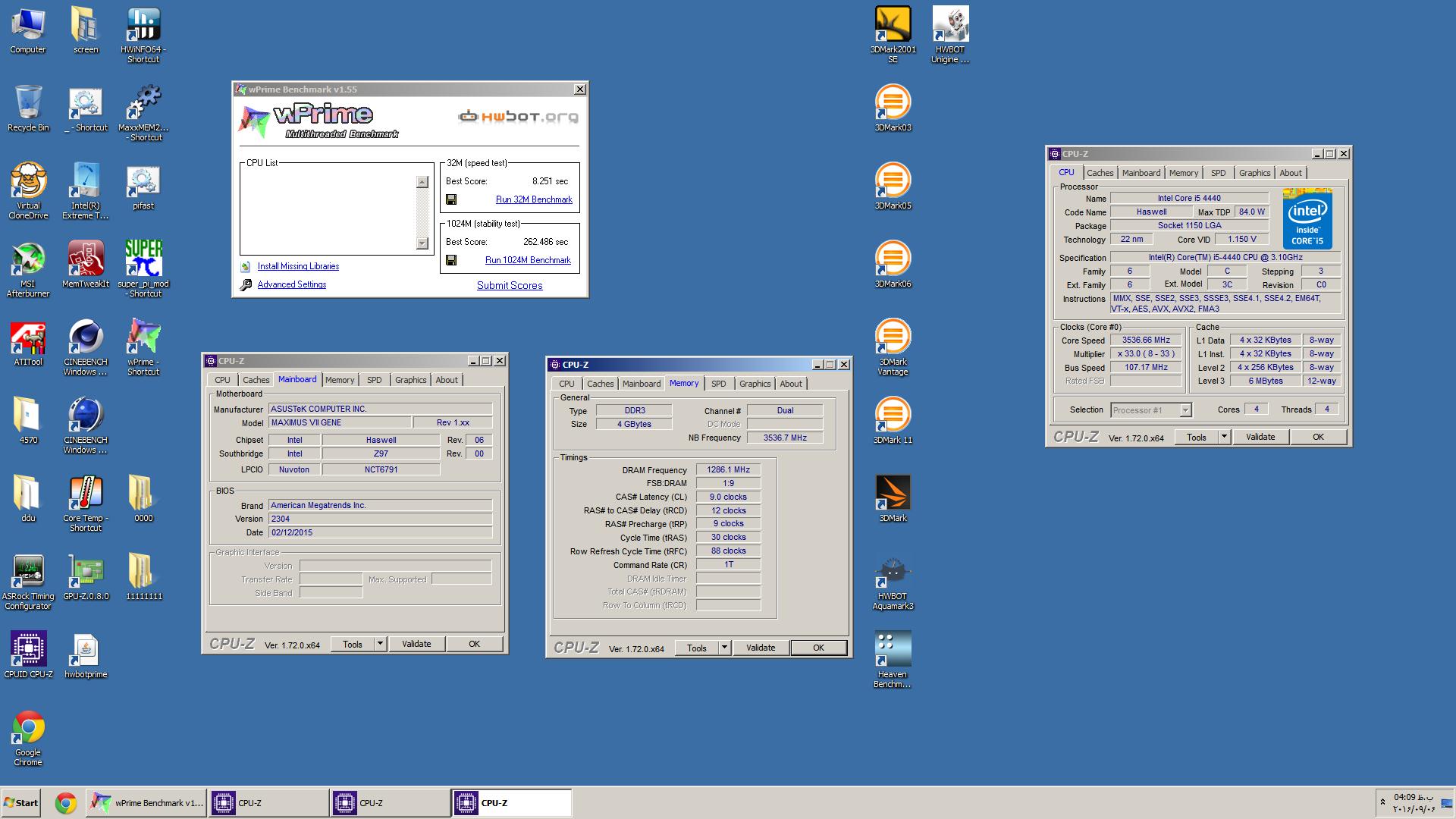
Task: Click OK in the Mainboard CPU-Z window
Action: [474, 644]
